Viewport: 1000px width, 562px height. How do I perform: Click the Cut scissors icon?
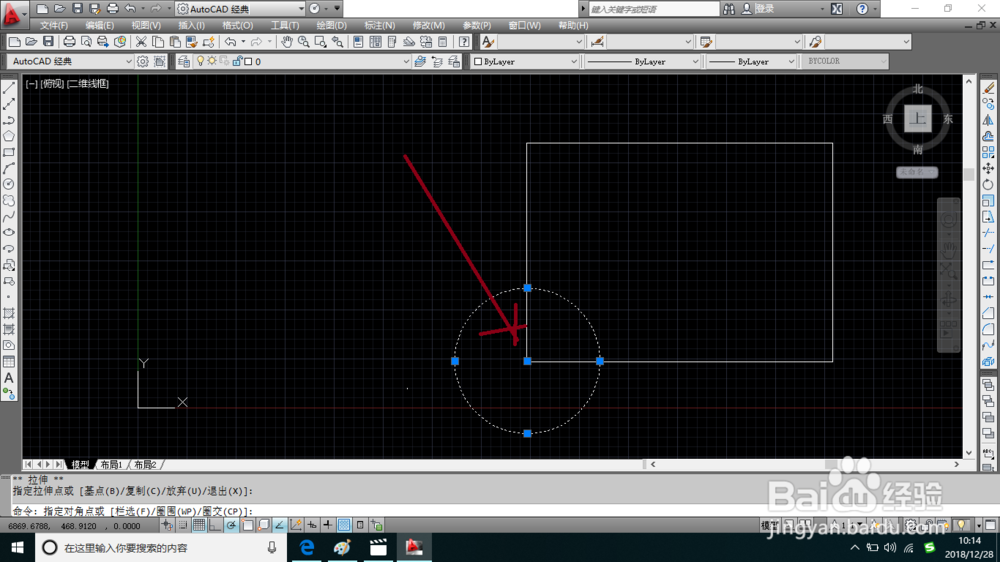[x=141, y=42]
